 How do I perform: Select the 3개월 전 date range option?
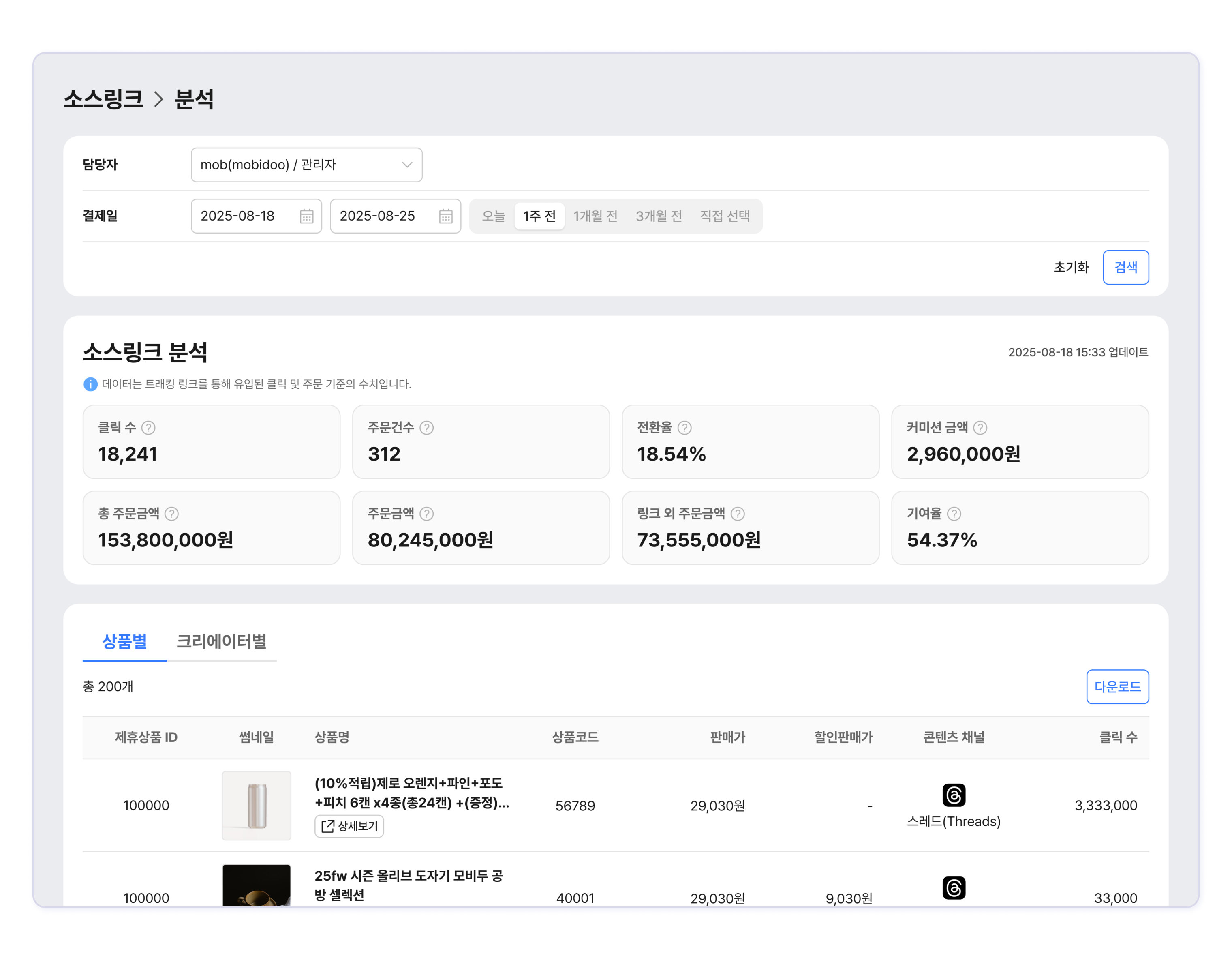point(658,216)
